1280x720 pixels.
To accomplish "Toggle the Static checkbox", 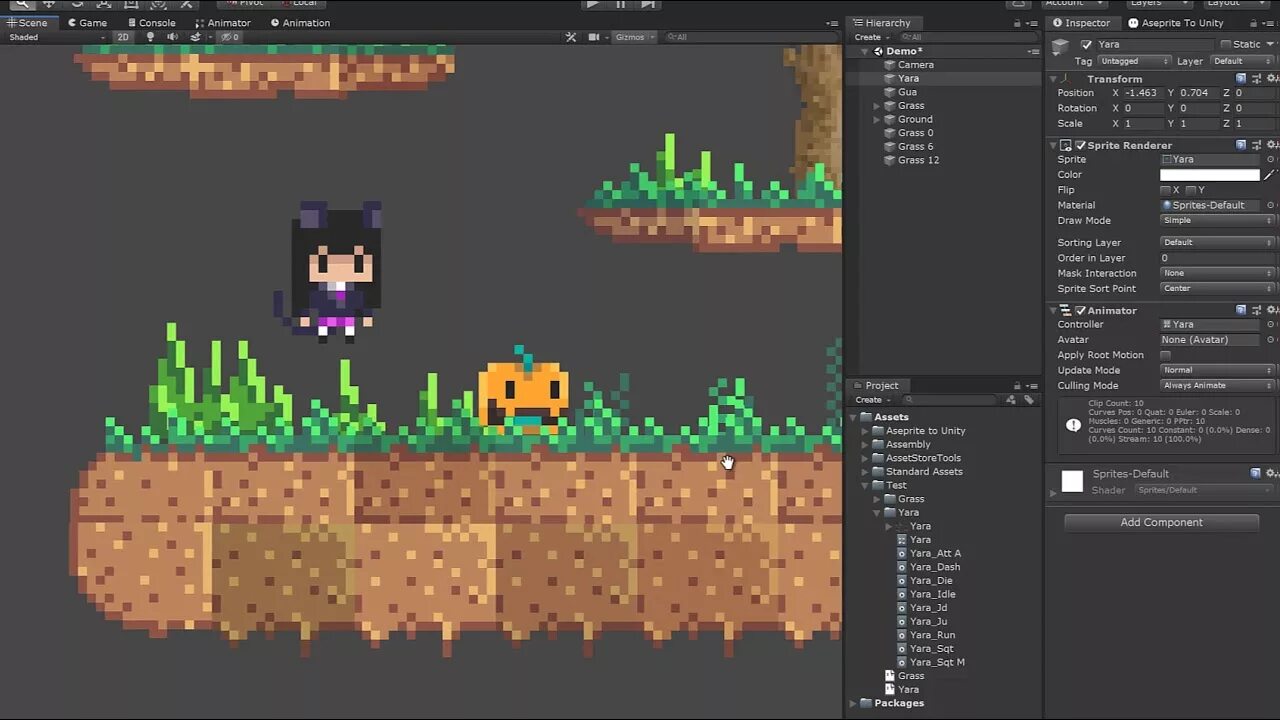I will click(x=1225, y=44).
